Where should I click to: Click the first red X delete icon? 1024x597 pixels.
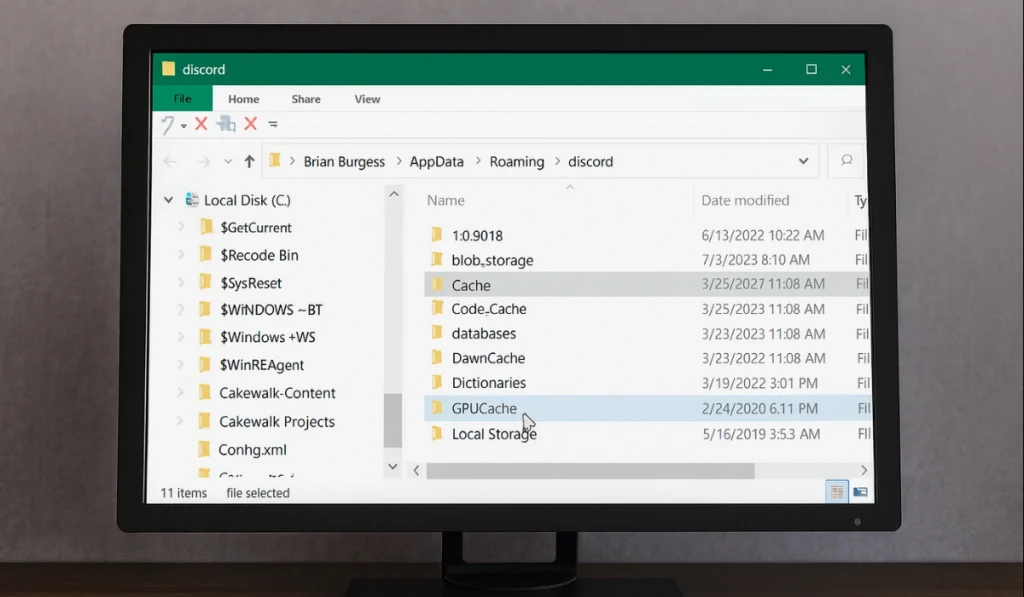click(x=201, y=123)
